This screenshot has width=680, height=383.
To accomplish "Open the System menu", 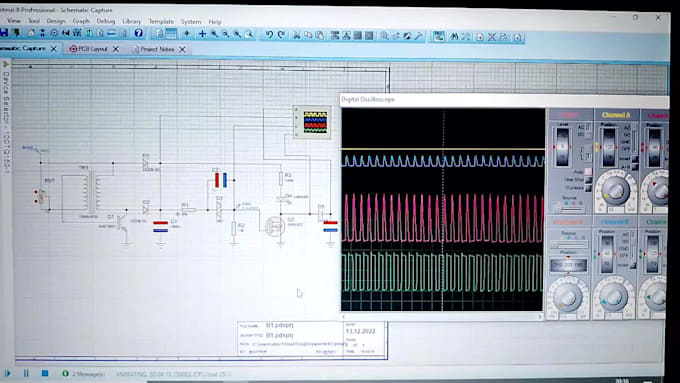I will [191, 22].
